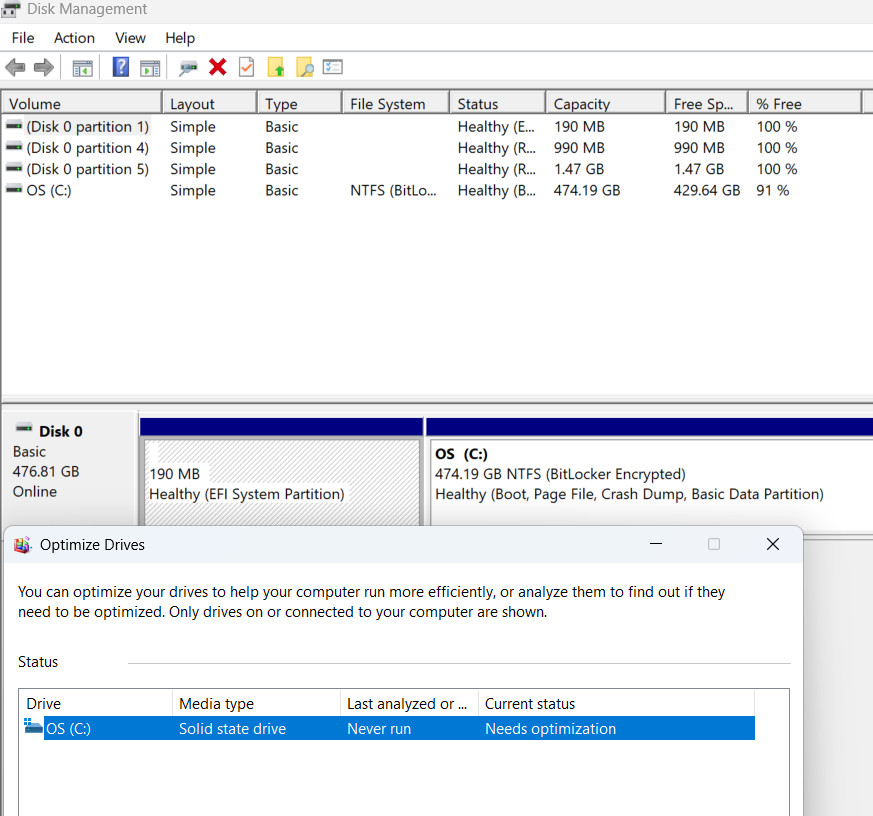Click the connect drive plug icon
The width and height of the screenshot is (873, 816).
pyautogui.click(x=188, y=68)
